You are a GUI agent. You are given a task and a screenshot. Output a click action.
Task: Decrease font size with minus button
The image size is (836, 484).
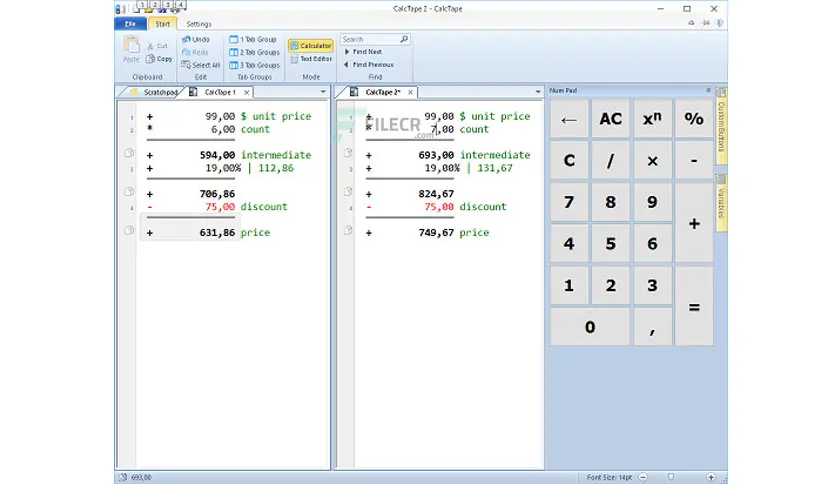pos(643,477)
